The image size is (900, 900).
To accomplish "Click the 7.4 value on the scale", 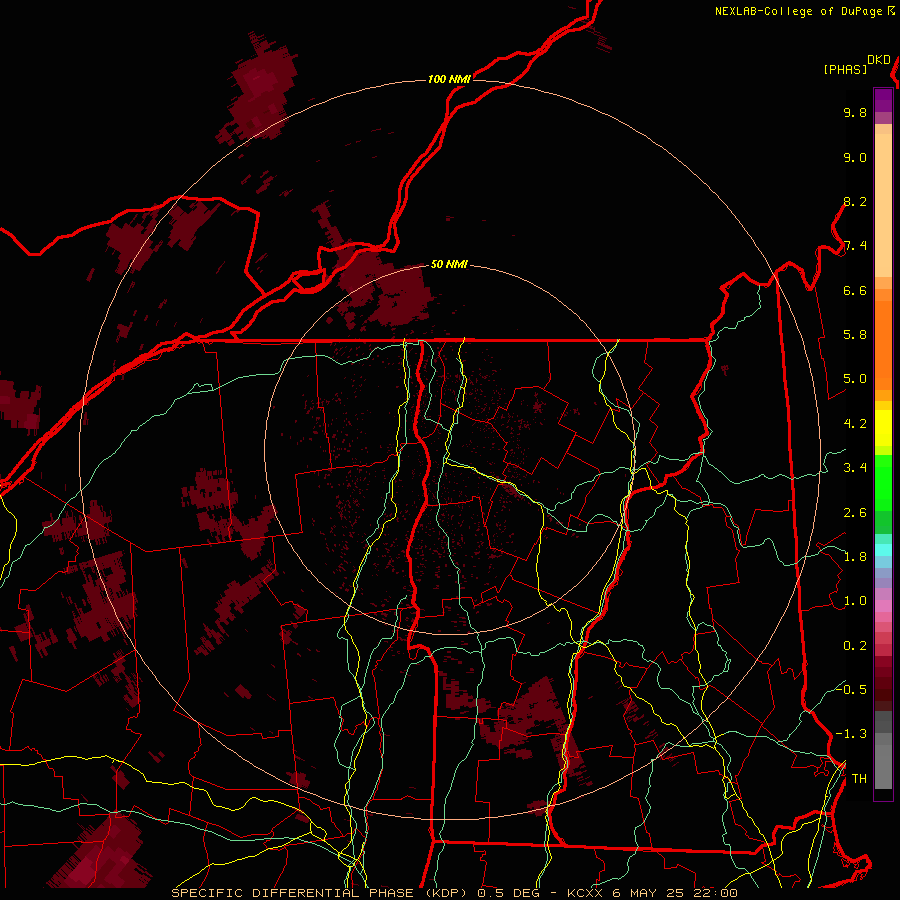I will click(855, 246).
